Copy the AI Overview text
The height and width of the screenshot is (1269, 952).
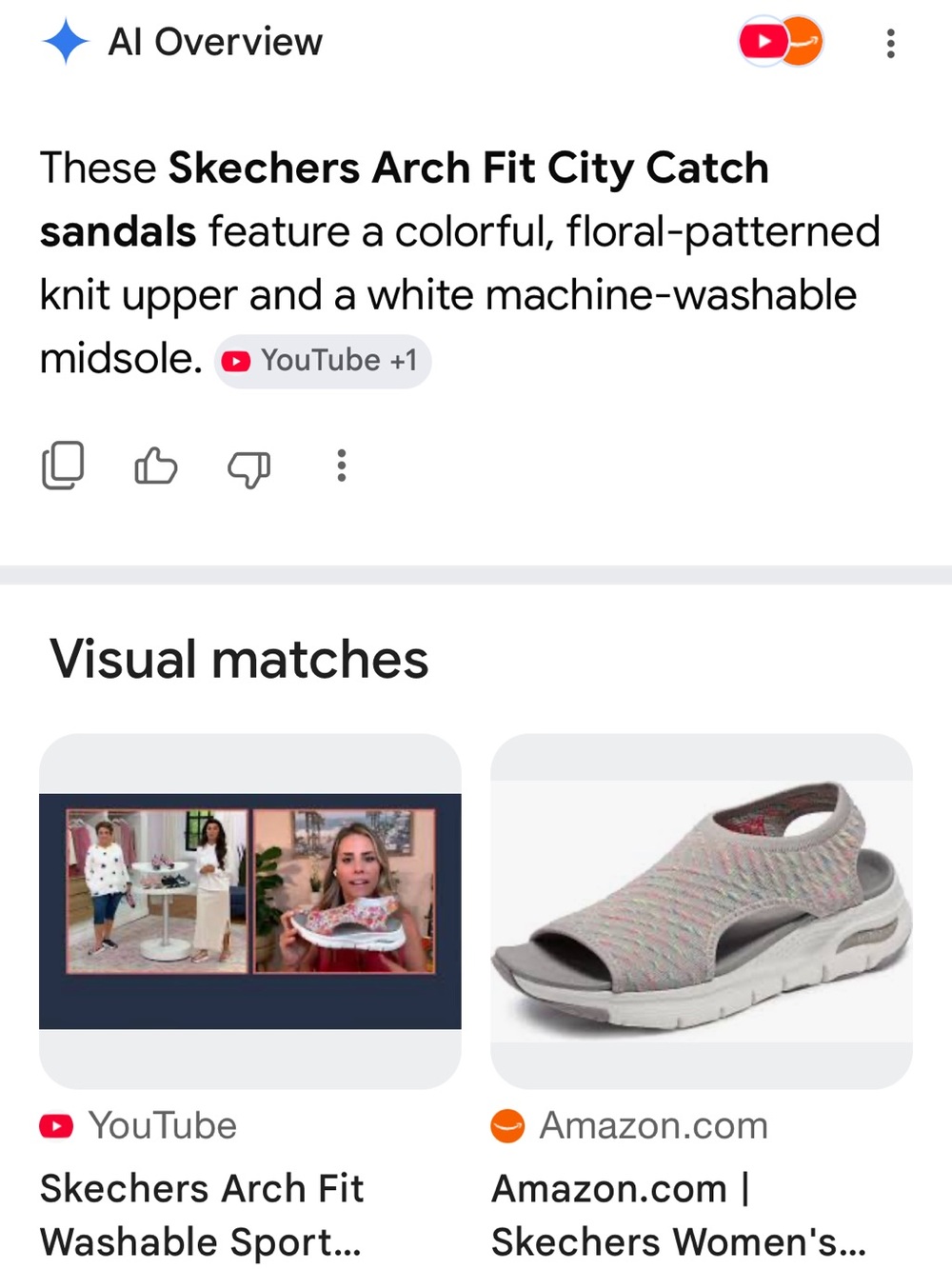pyautogui.click(x=63, y=466)
